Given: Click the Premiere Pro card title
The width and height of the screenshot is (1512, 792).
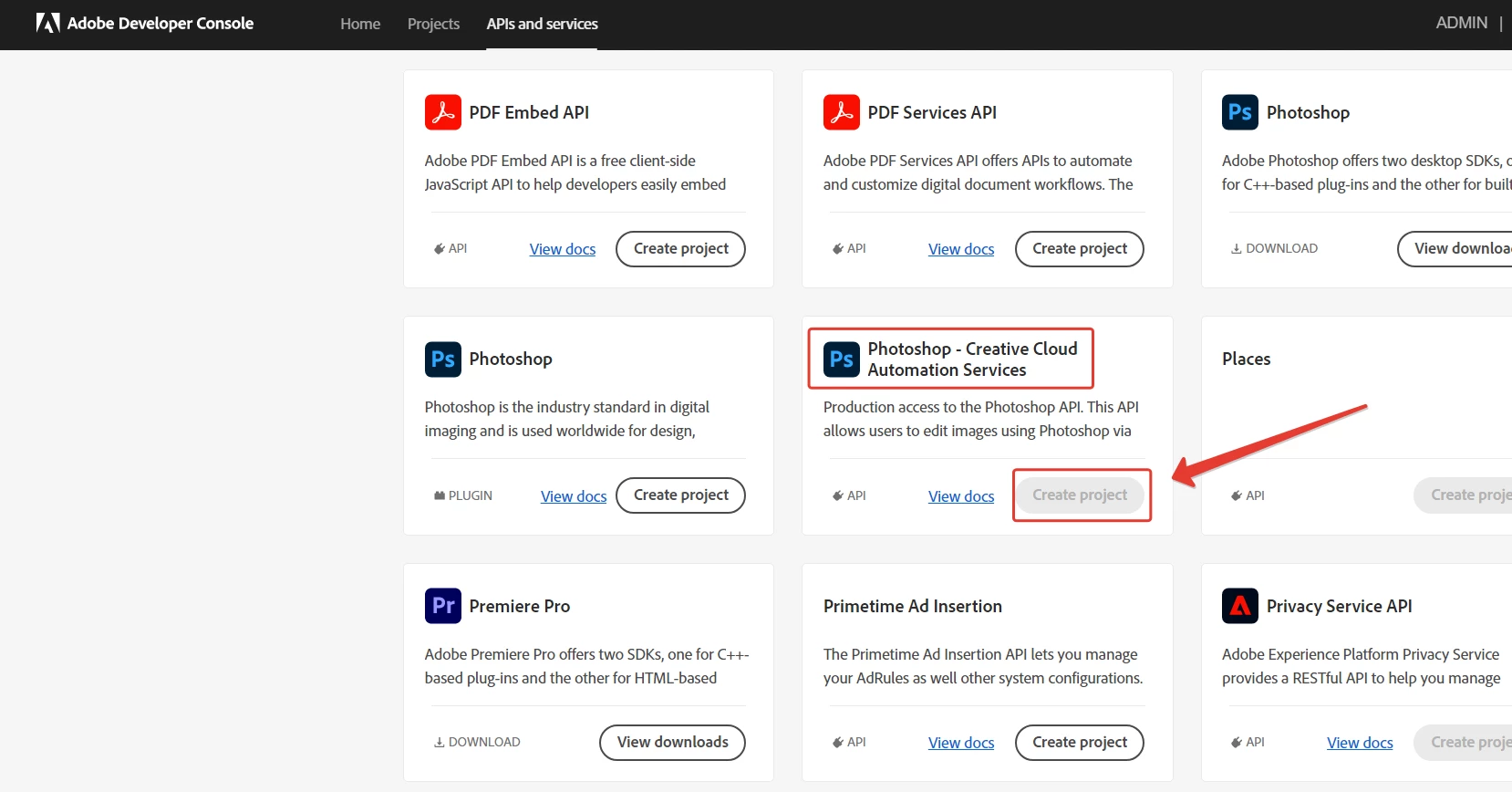Looking at the screenshot, I should click(x=519, y=606).
